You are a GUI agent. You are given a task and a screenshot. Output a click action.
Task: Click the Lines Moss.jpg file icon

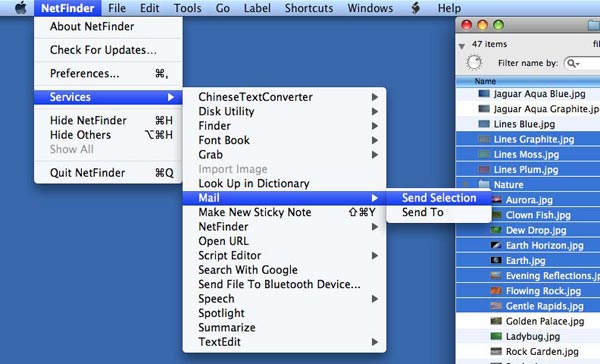coord(484,155)
